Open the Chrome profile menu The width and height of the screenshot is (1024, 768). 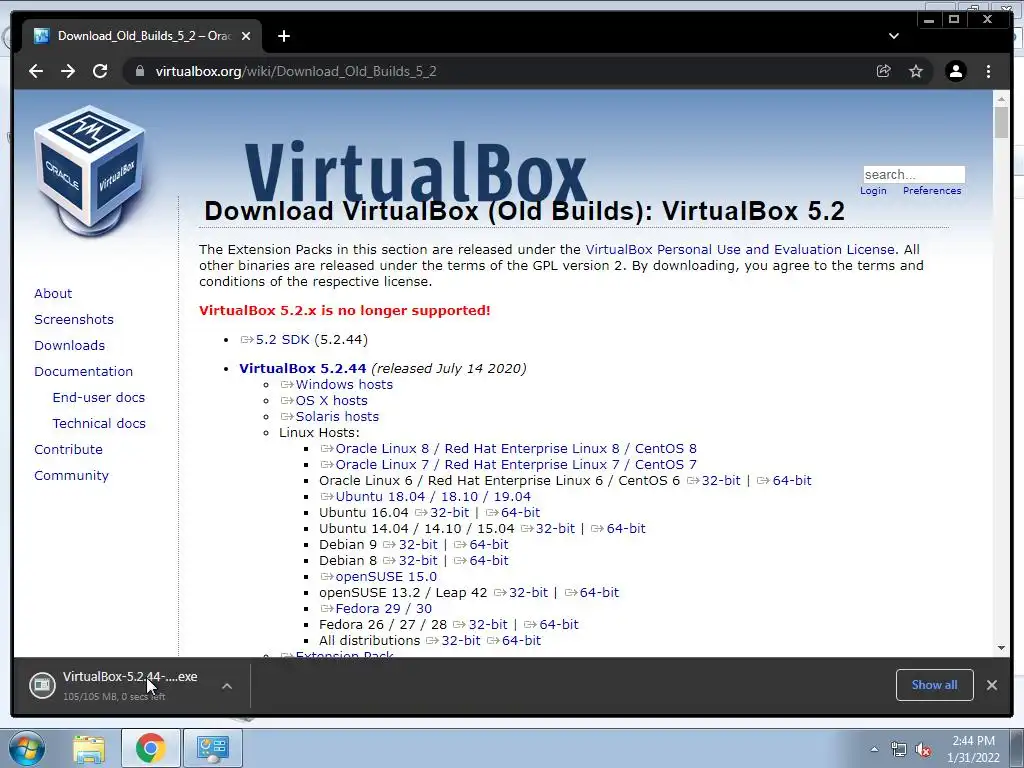click(x=955, y=71)
